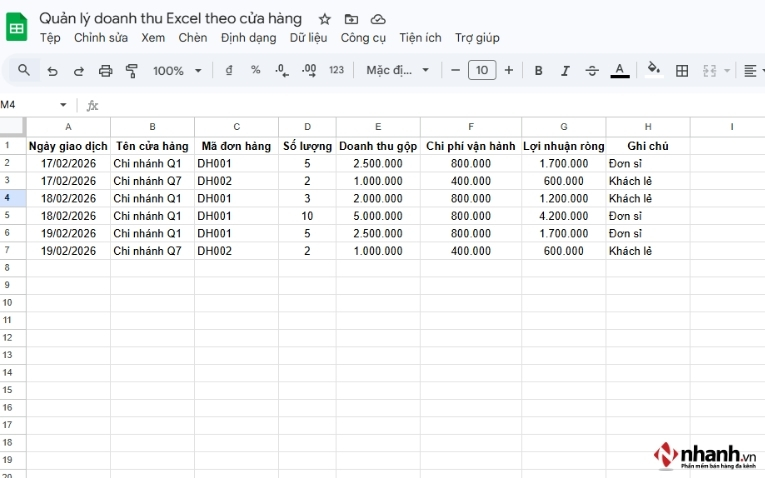Select cell with value 1.200.000
The height and width of the screenshot is (478, 765).
pyautogui.click(x=564, y=199)
